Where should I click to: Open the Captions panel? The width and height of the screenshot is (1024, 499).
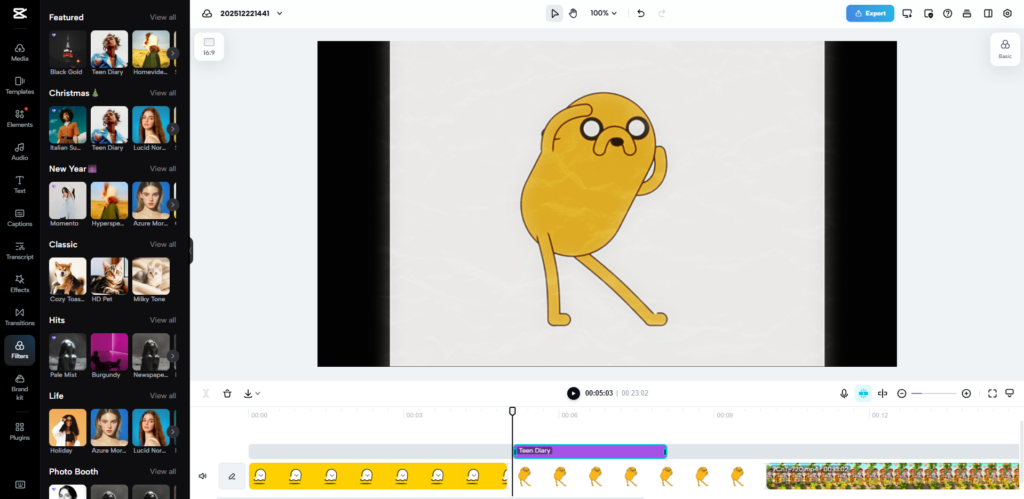[20, 216]
